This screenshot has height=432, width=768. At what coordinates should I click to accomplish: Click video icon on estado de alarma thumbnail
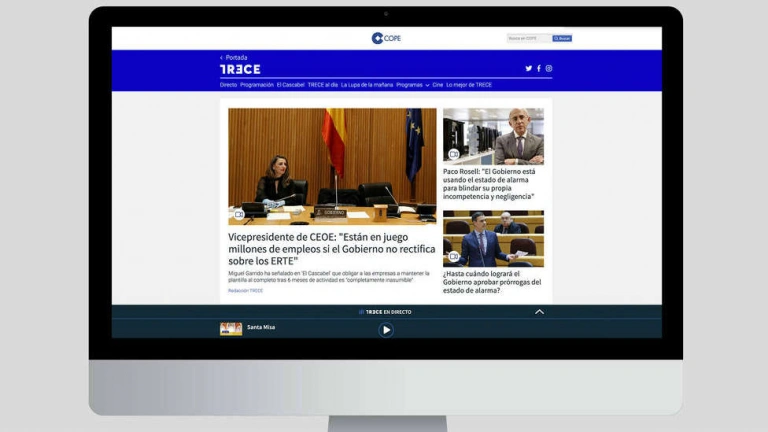tap(453, 257)
